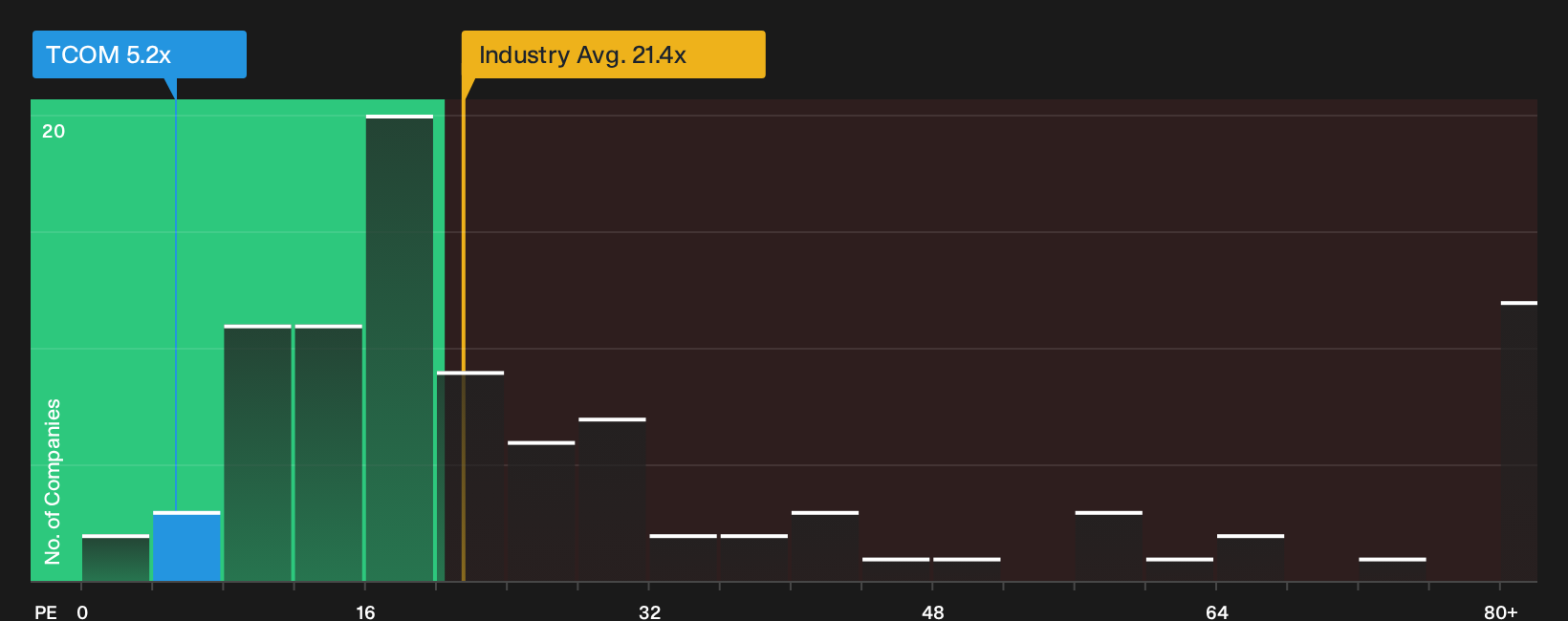The width and height of the screenshot is (1568, 621).
Task: Click the x-axis label 48
Action: pyautogui.click(x=933, y=611)
